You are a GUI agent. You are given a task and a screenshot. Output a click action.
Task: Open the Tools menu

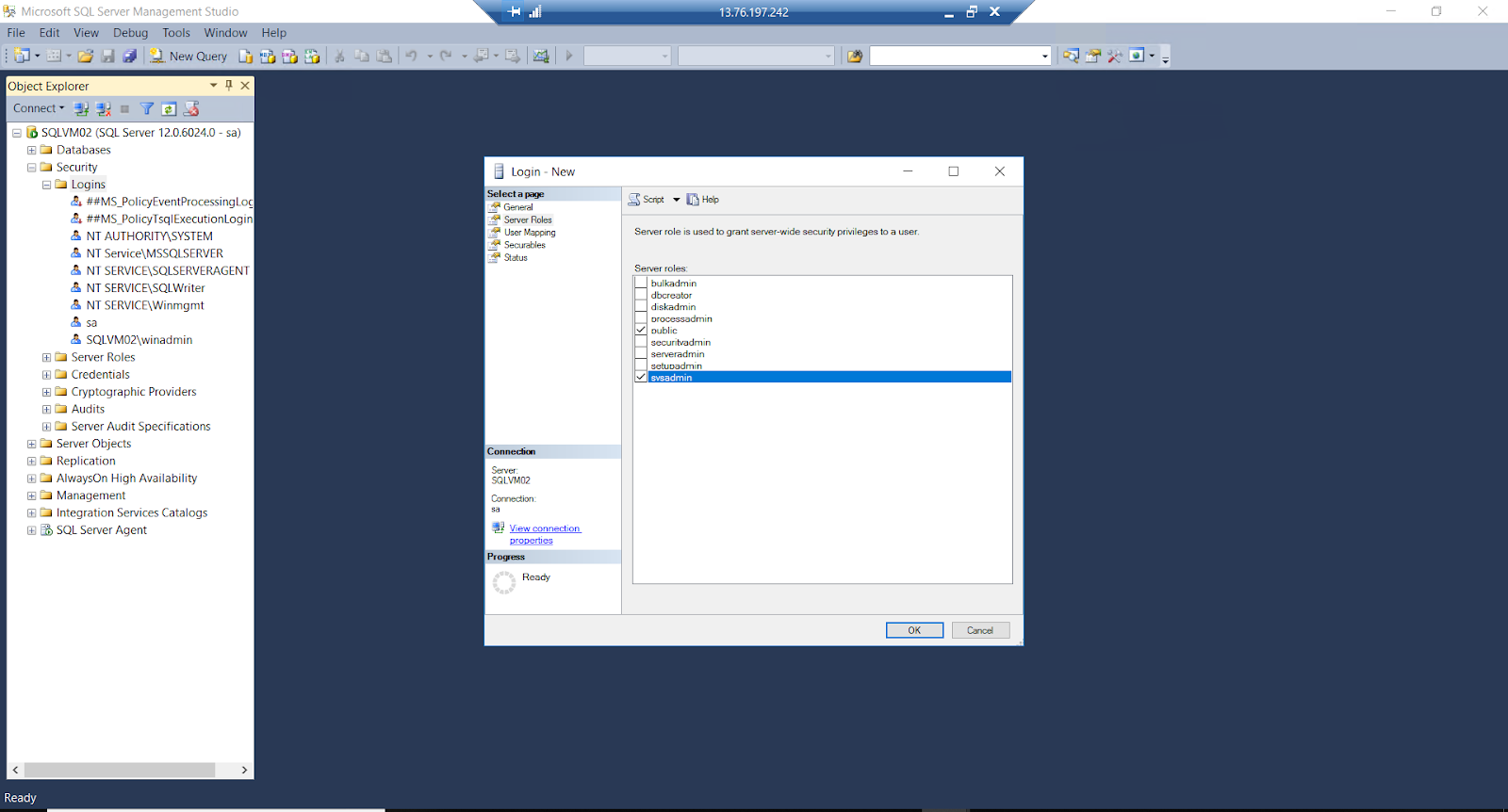coord(176,33)
